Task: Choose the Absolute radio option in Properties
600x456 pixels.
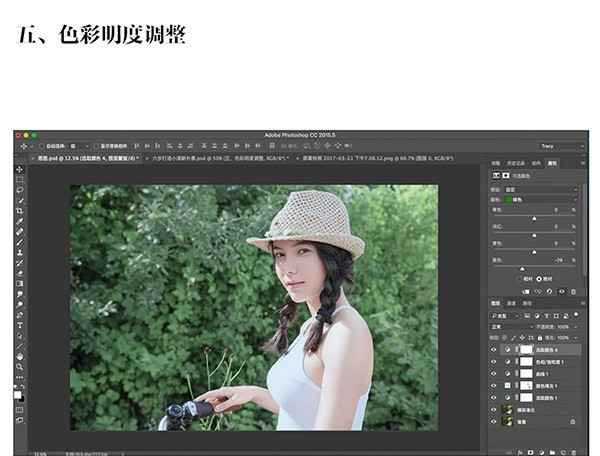Action: (541, 279)
